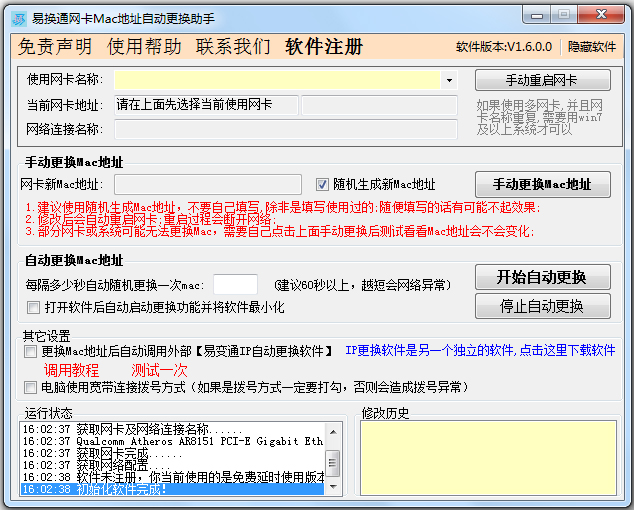Select log row 软件未注册
Image resolution: width=634 pixels, height=510 pixels.
click(173, 478)
